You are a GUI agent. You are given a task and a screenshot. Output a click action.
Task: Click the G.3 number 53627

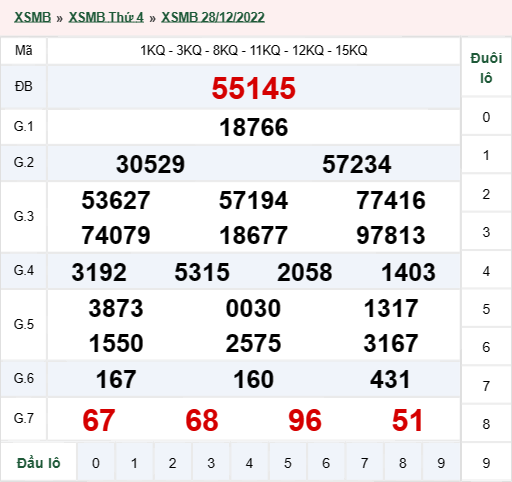coord(116,200)
